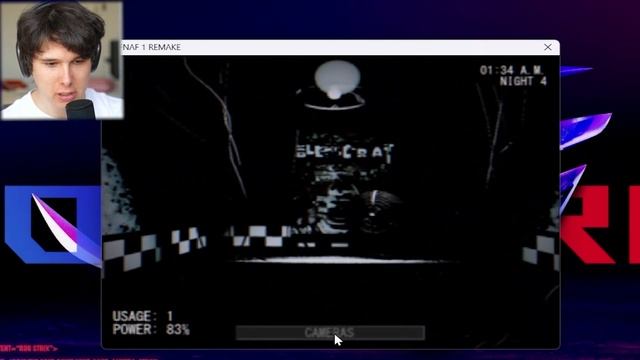Click the webcam overlay of the streamer

[62, 60]
